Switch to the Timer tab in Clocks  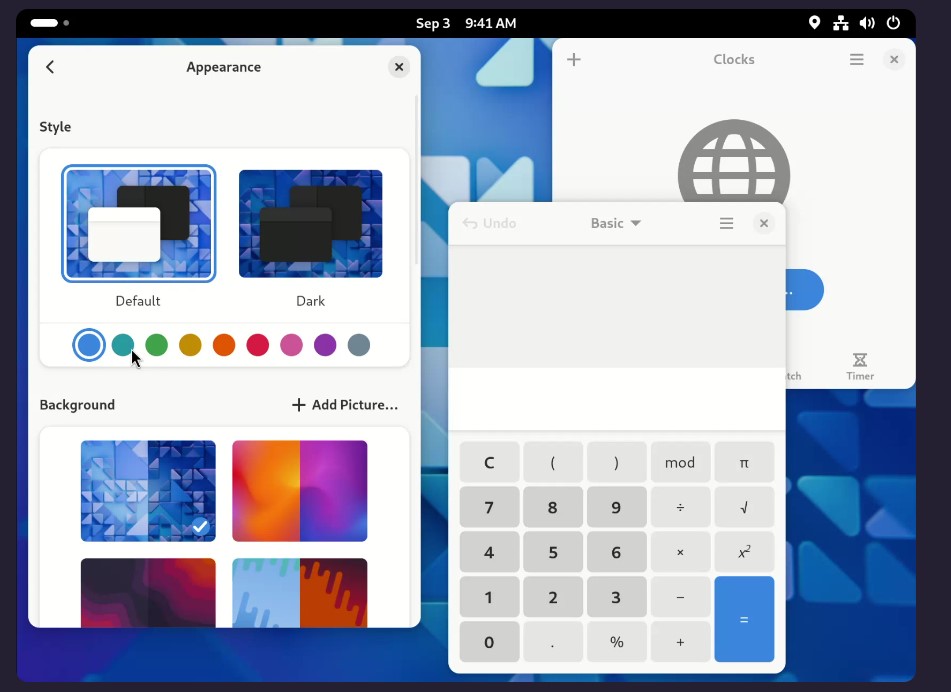(x=858, y=365)
